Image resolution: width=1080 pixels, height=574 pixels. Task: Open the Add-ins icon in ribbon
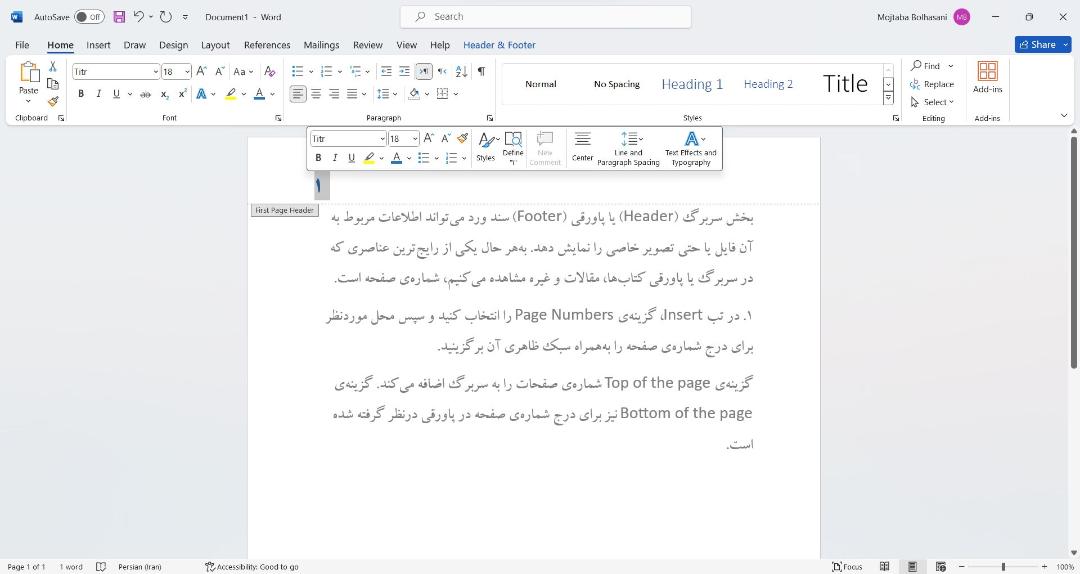pyautogui.click(x=987, y=77)
